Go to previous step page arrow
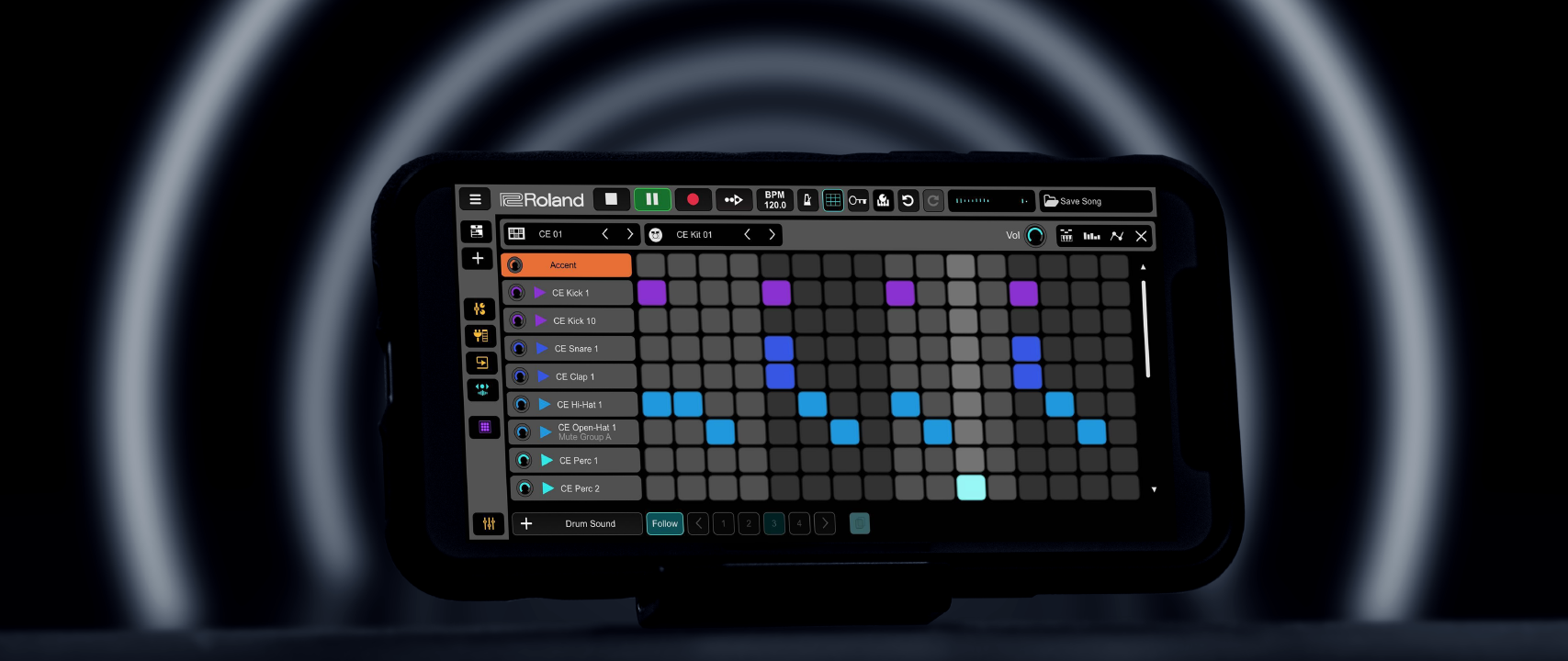The height and width of the screenshot is (661, 1568). point(698,523)
